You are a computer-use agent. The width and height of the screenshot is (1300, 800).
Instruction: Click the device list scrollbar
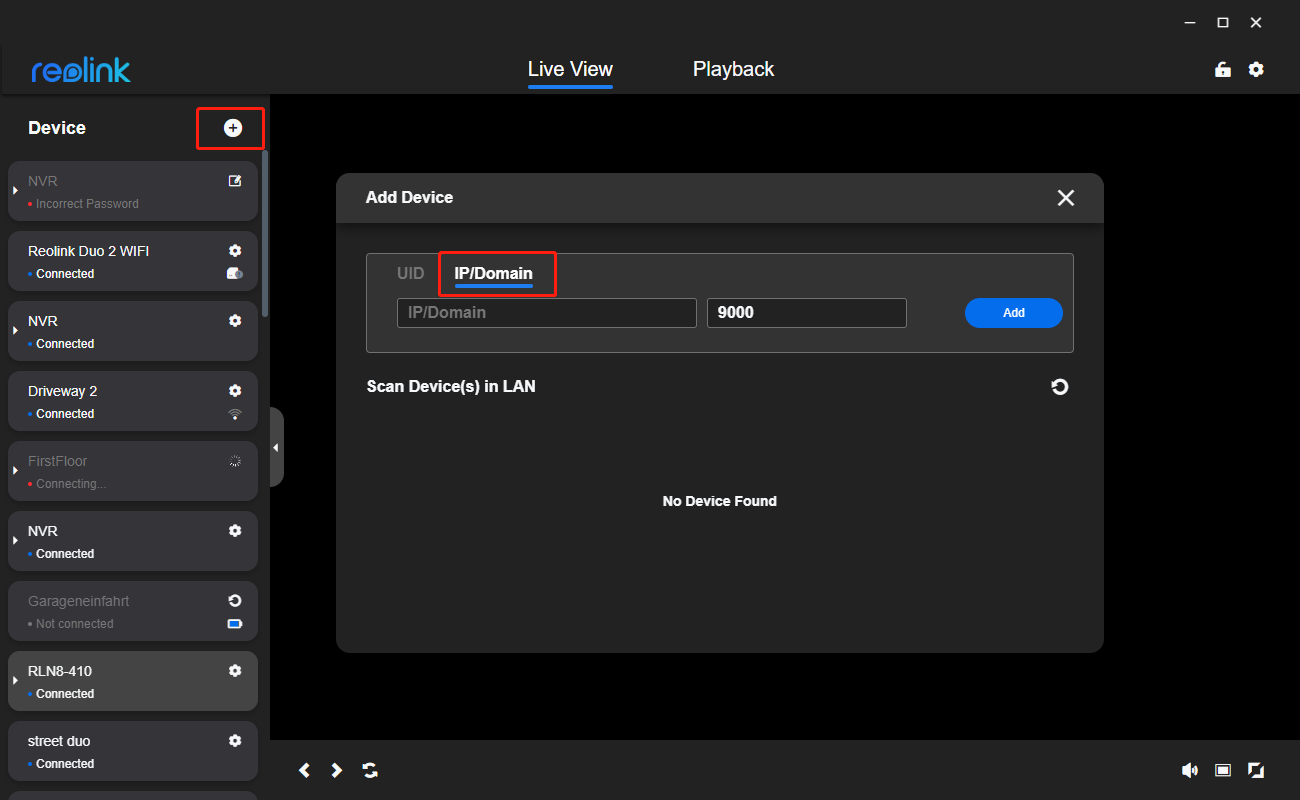pos(265,234)
